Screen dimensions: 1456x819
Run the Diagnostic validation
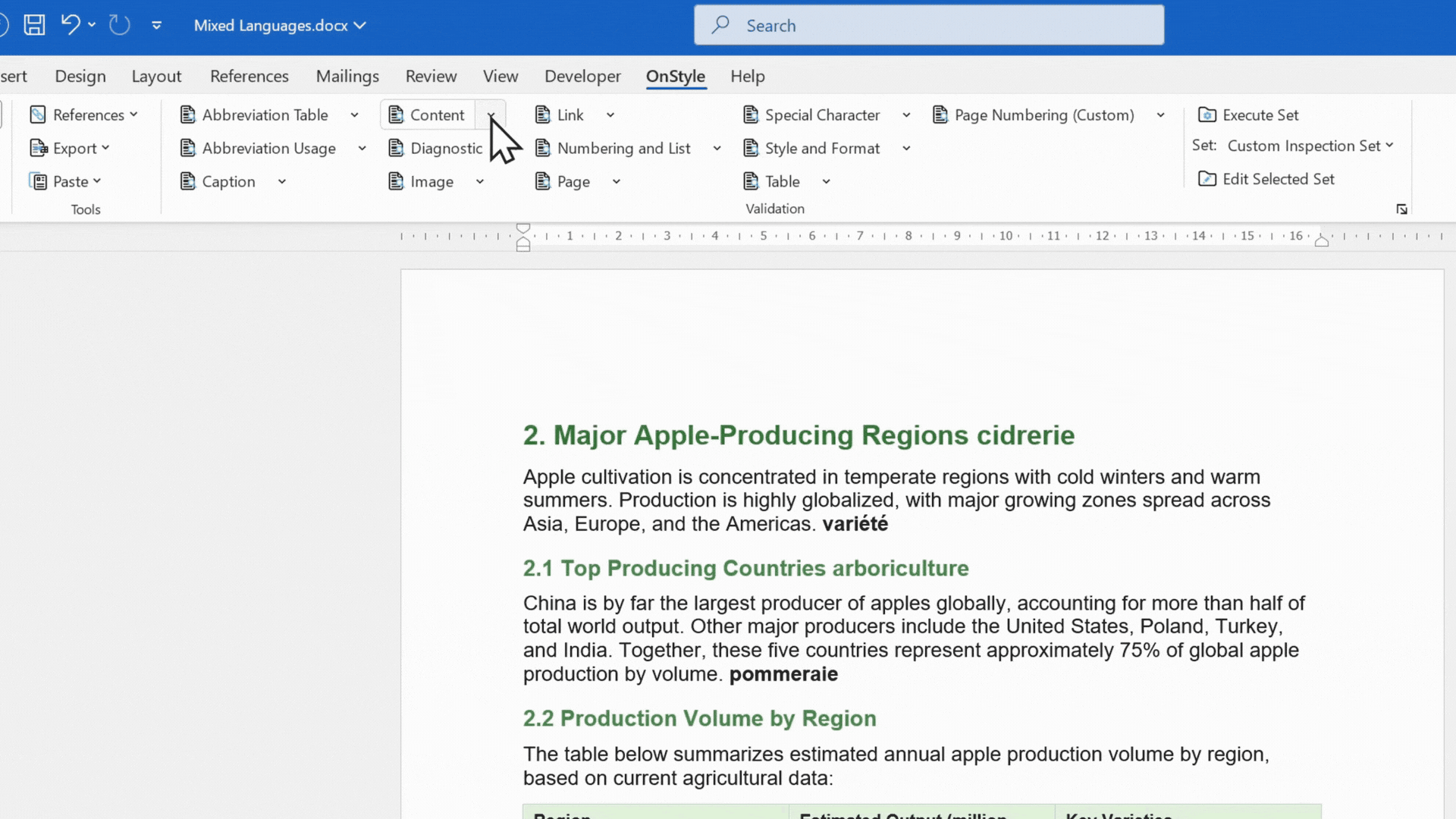[436, 148]
